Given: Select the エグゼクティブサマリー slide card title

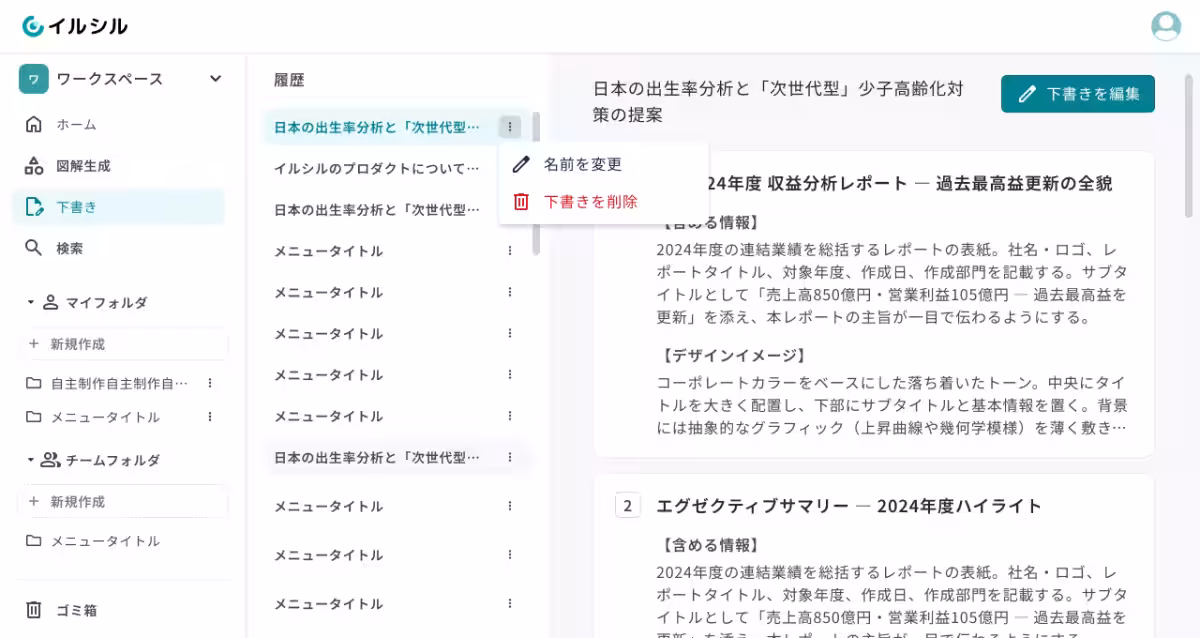Looking at the screenshot, I should point(849,506).
